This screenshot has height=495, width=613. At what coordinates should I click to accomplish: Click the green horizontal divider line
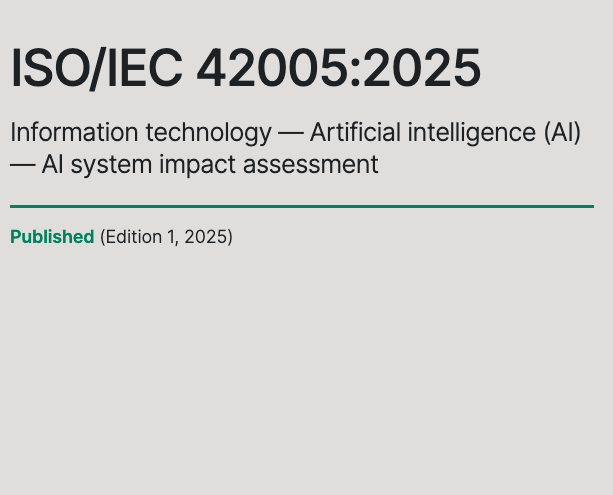pos(302,206)
